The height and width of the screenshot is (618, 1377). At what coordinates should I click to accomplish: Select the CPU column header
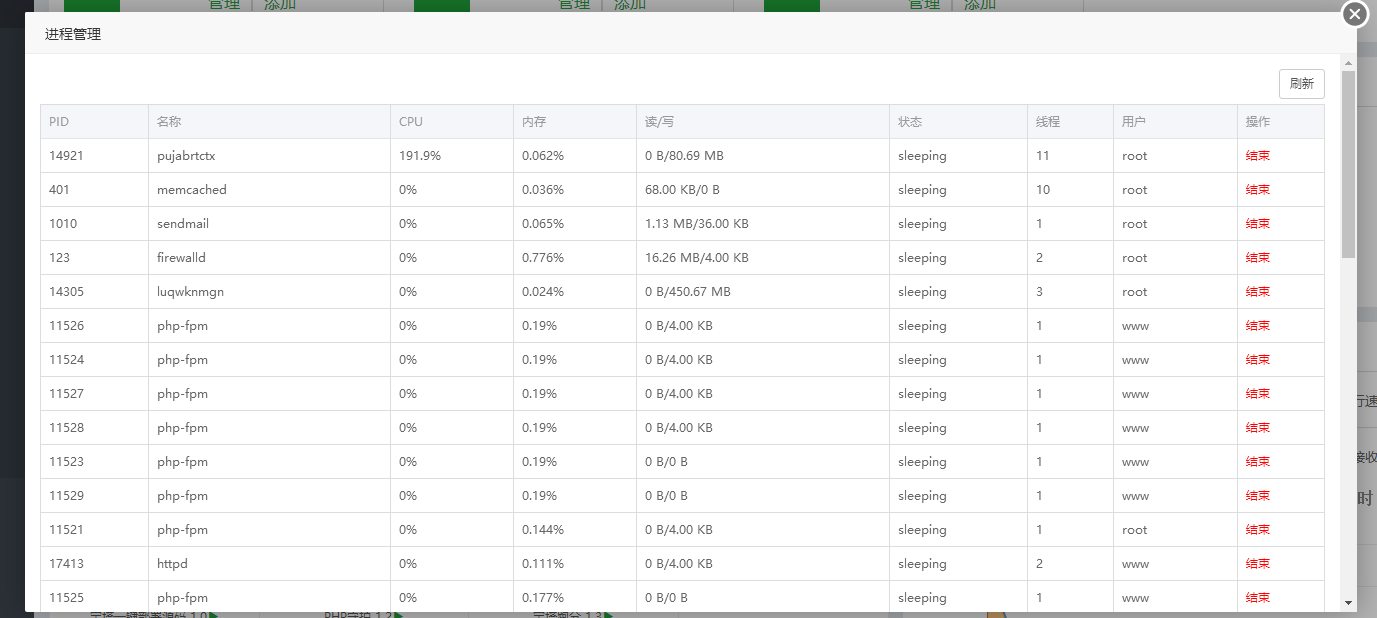tap(452, 122)
